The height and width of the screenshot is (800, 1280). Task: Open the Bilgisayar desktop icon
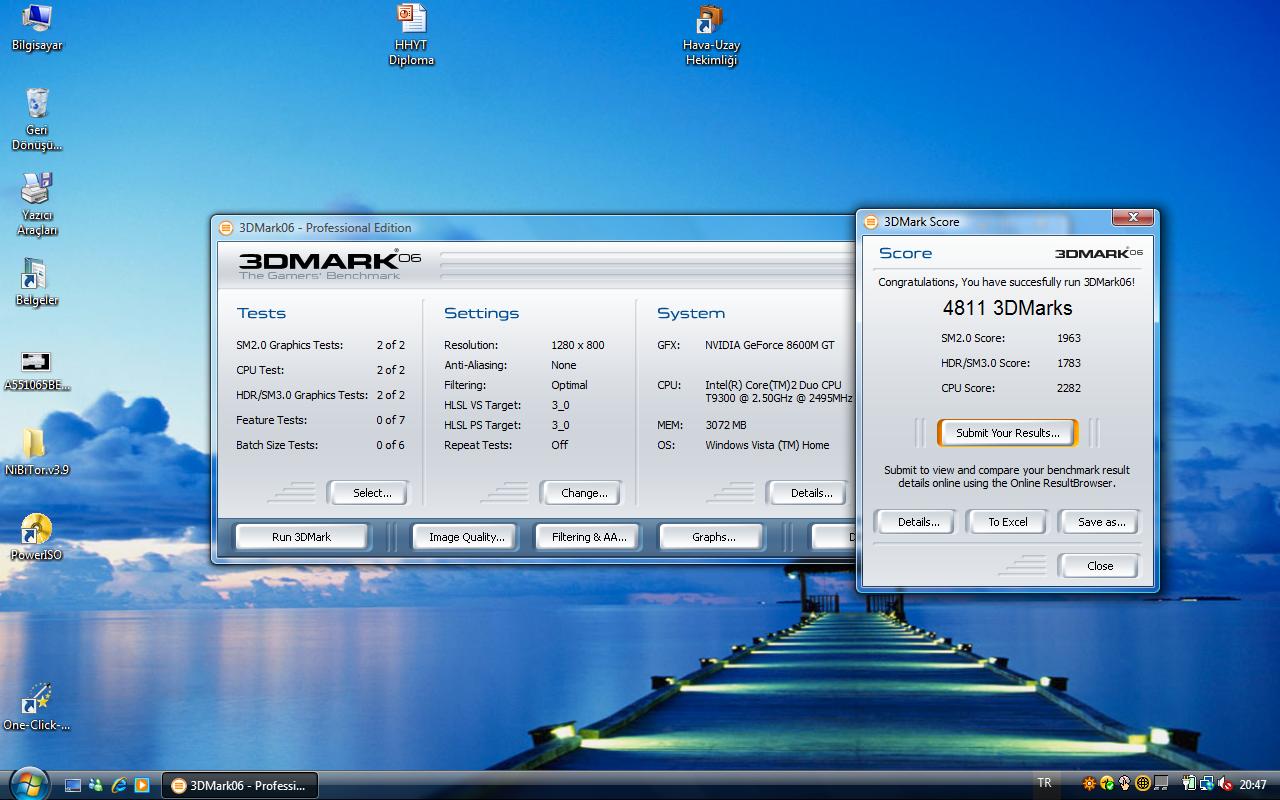(37, 28)
